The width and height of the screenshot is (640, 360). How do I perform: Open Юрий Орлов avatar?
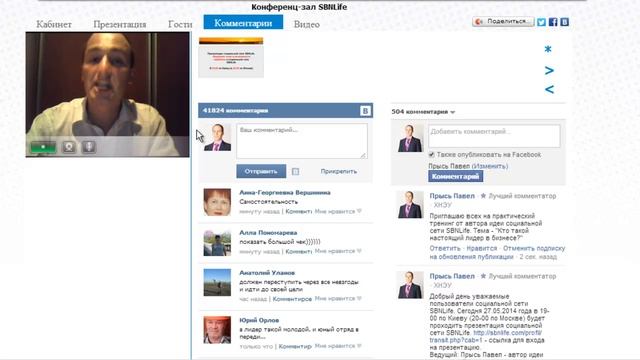(217, 330)
